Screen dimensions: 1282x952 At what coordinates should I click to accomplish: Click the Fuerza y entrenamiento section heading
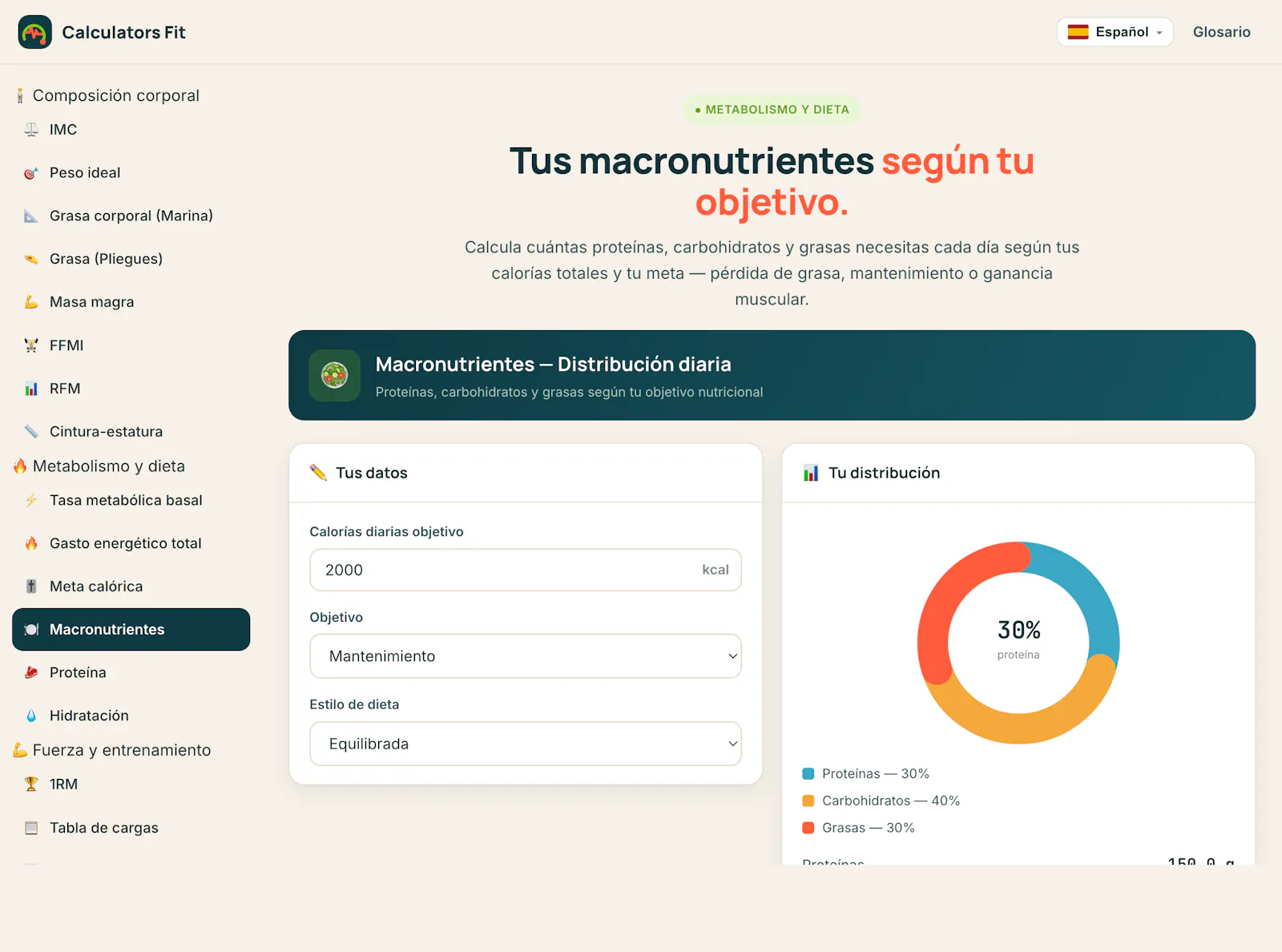click(x=122, y=750)
